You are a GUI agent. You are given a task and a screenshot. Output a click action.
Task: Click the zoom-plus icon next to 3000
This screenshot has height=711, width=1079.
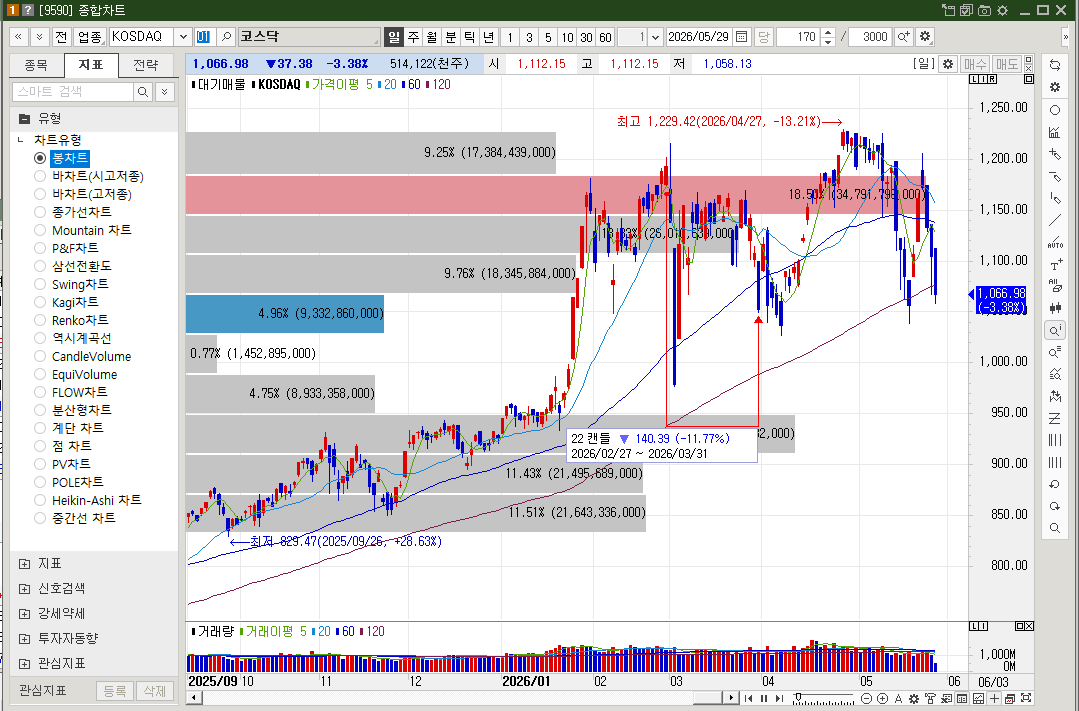tap(904, 36)
